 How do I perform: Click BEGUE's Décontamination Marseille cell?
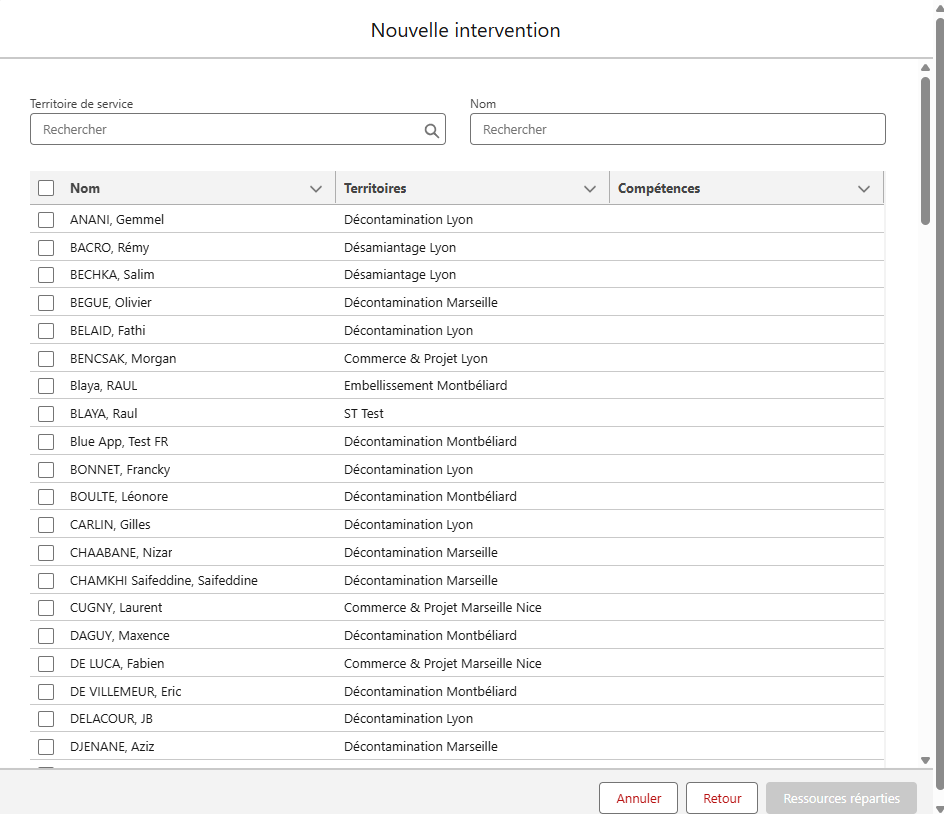coord(421,303)
